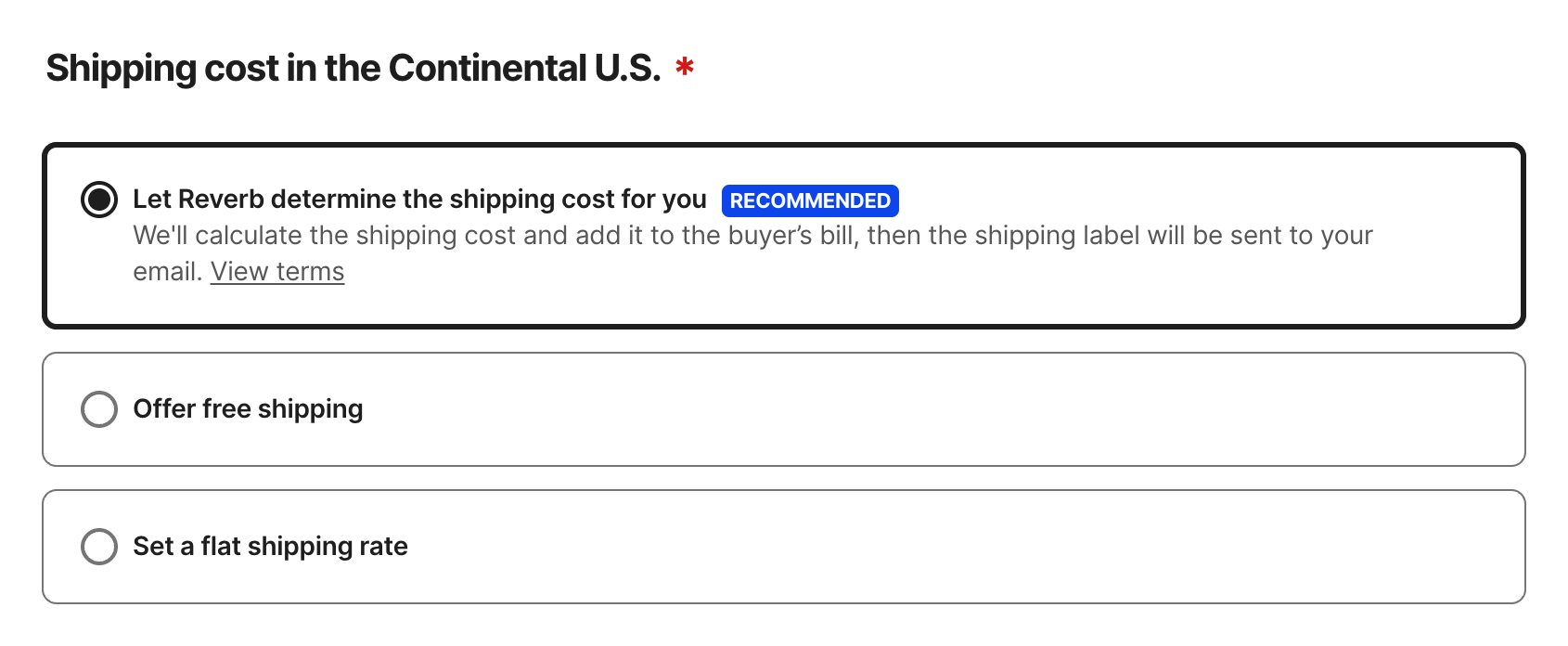Click the label Let Reverb determine the shipping cost
Image resolution: width=1568 pixels, height=646 pixels.
click(419, 199)
